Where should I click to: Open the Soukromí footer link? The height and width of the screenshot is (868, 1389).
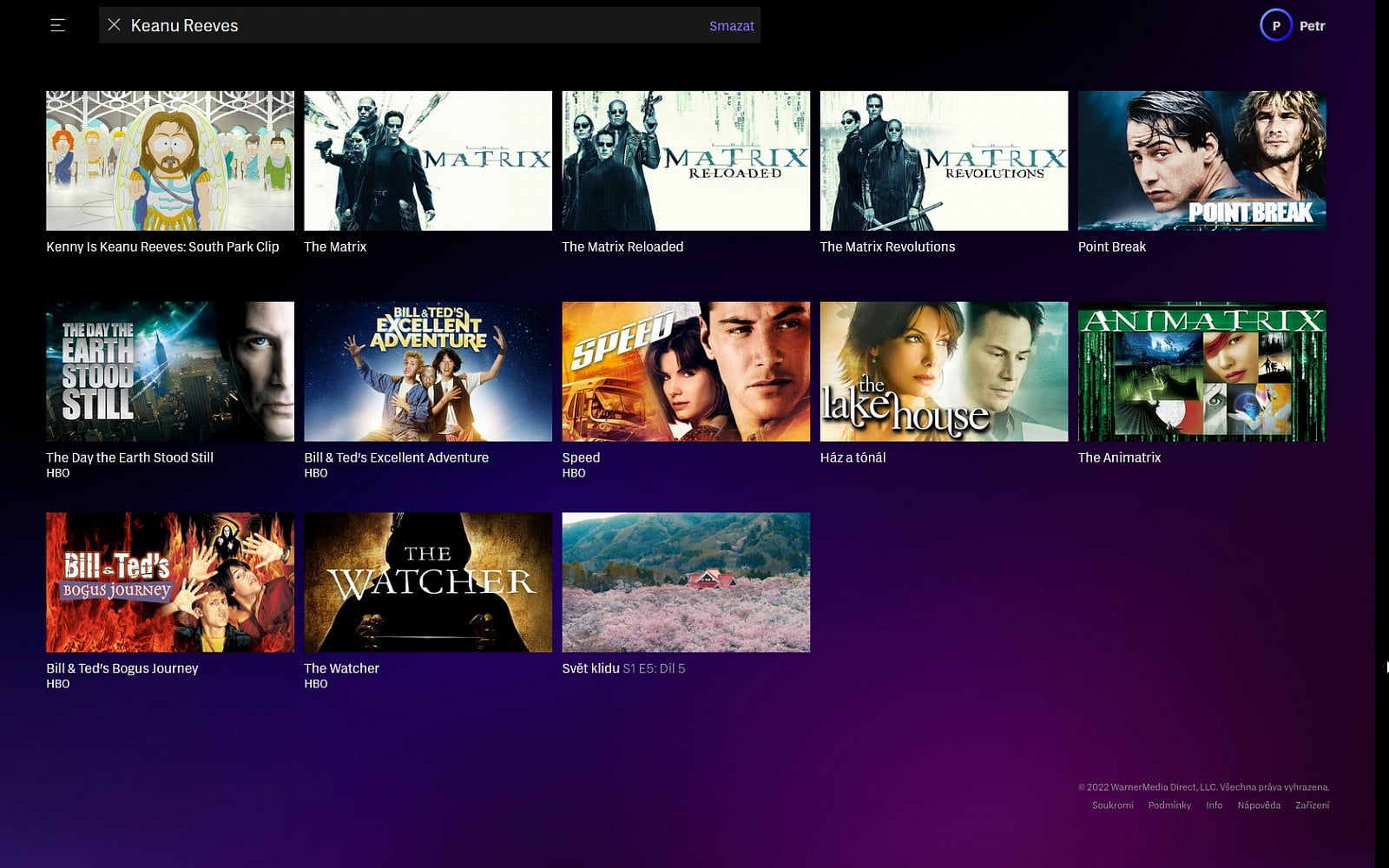1112,806
